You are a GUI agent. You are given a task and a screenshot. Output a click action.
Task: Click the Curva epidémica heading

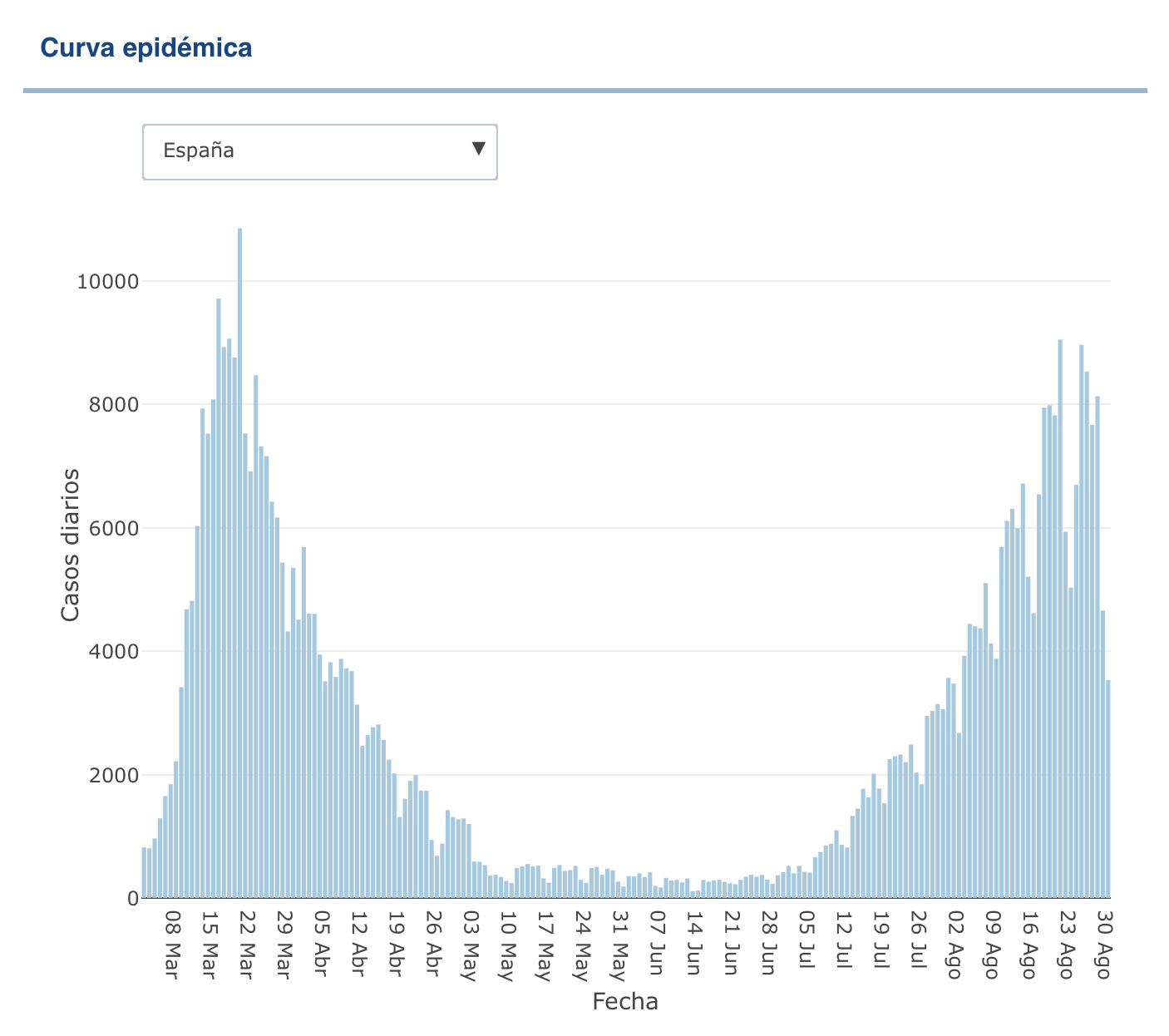[x=146, y=48]
